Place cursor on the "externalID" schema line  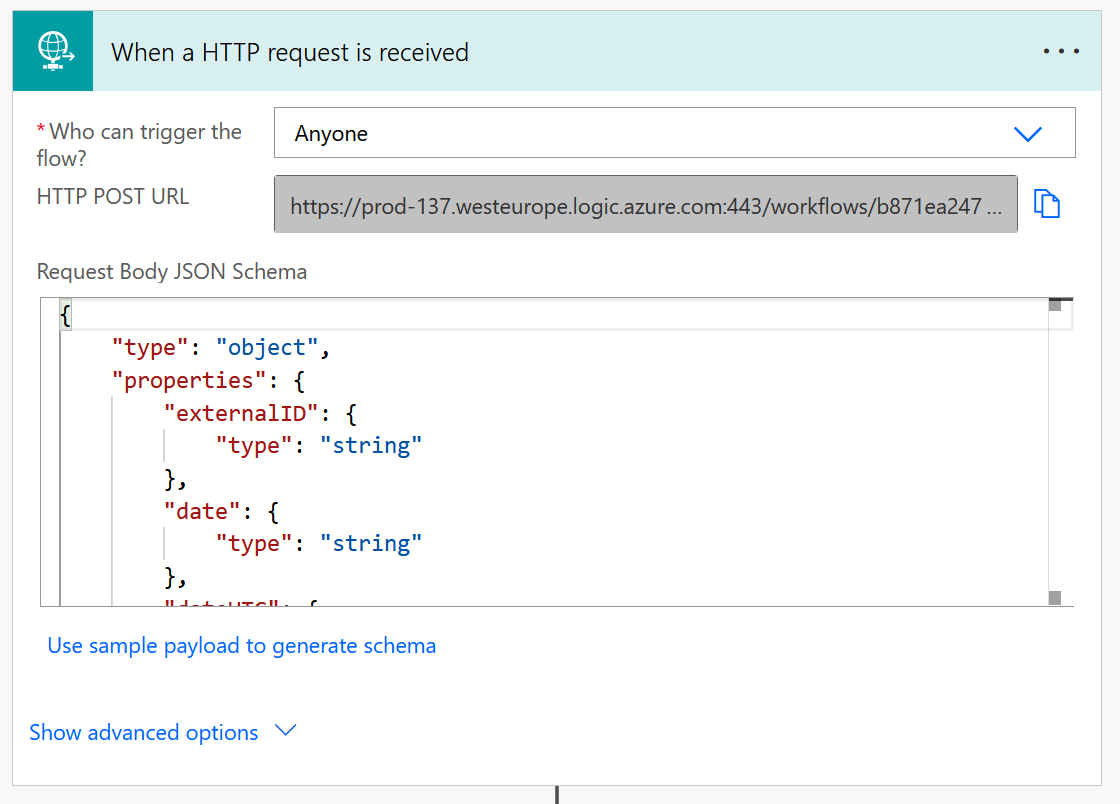pos(261,413)
